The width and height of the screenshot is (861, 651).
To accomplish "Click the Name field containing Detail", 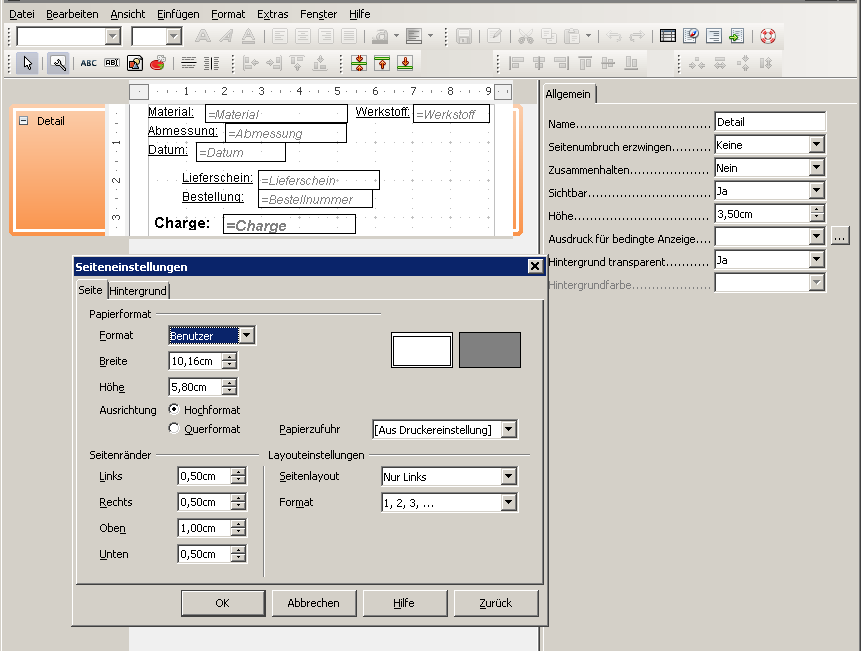I will (770, 122).
